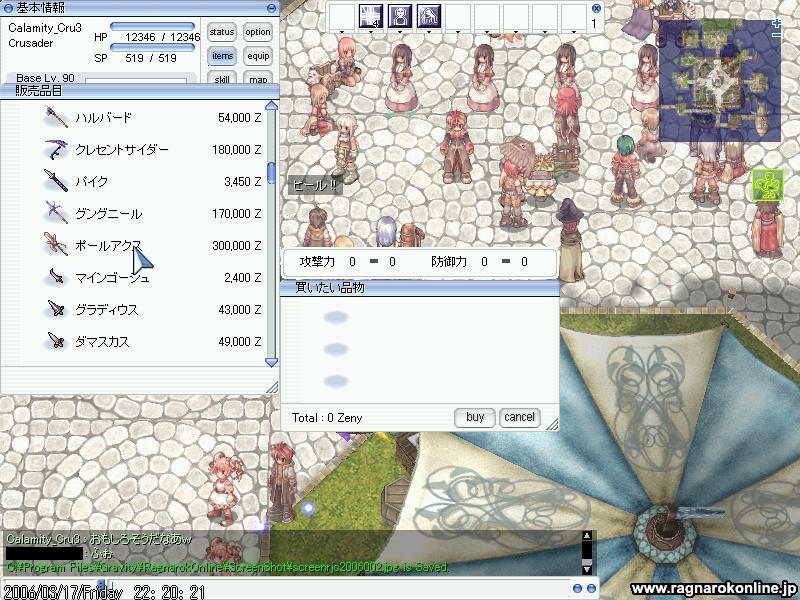Zoom out the minimap with minus icon
Image resolution: width=800 pixels, height=600 pixels.
click(777, 35)
